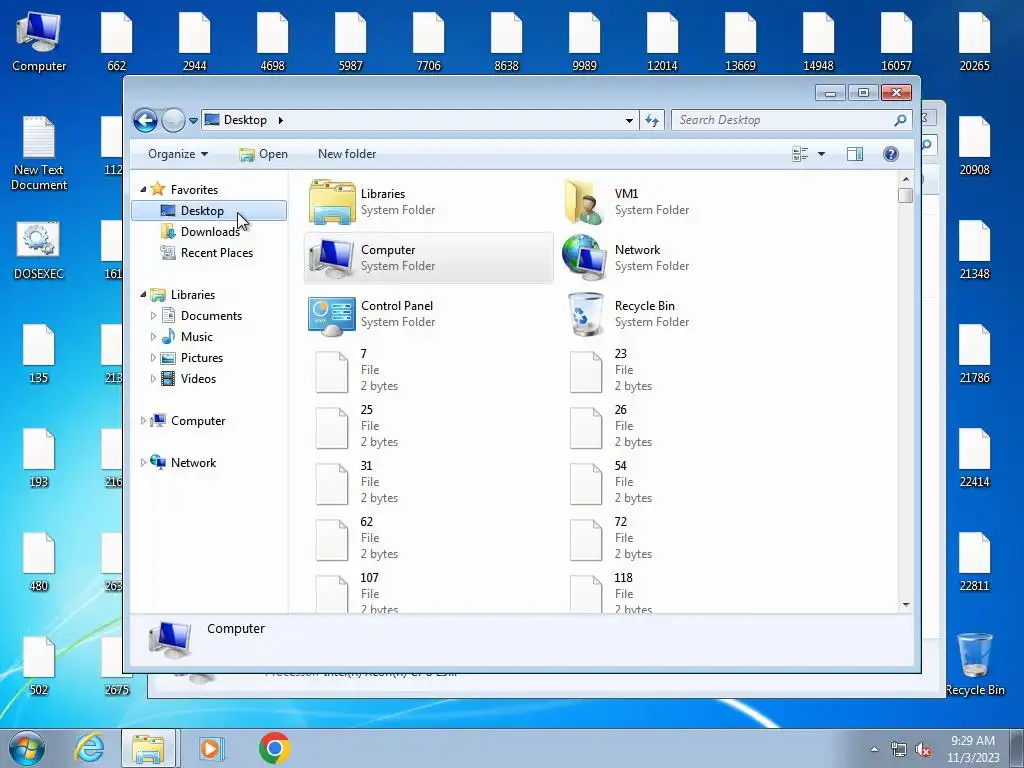Launch Internet Explorer from taskbar
Screen dimensions: 1024x768
tap(89, 748)
